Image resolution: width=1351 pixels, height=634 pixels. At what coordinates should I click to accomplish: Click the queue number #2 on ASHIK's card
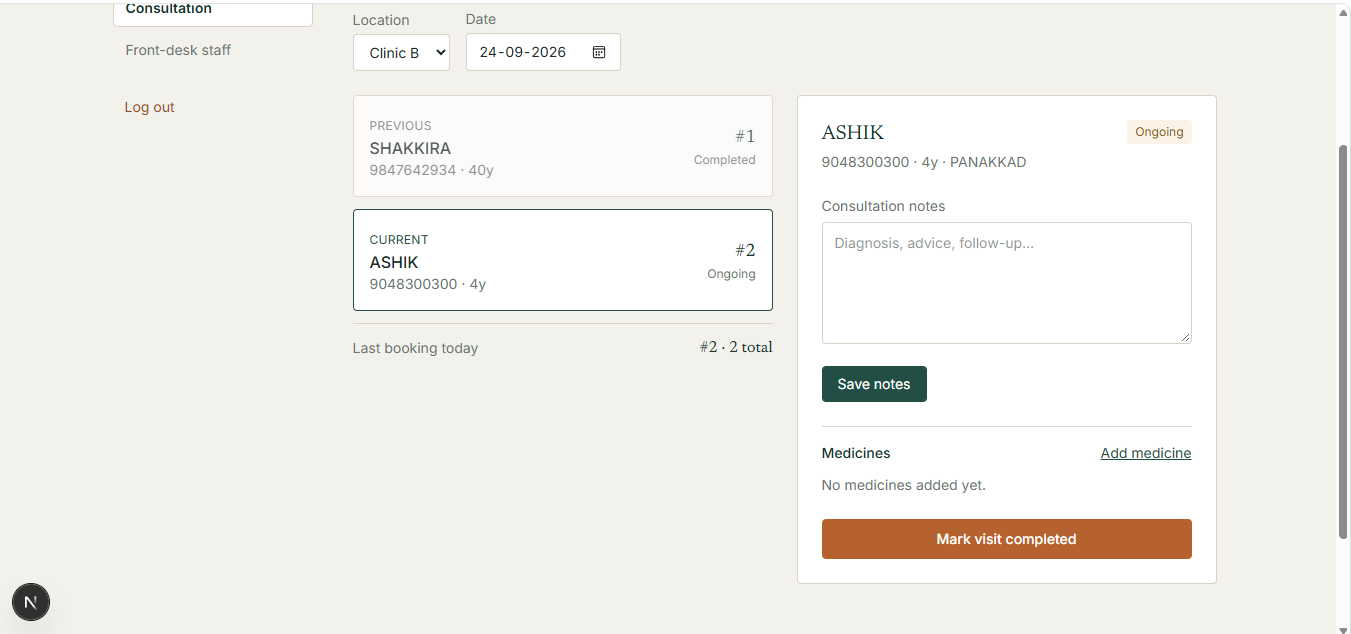pos(745,250)
